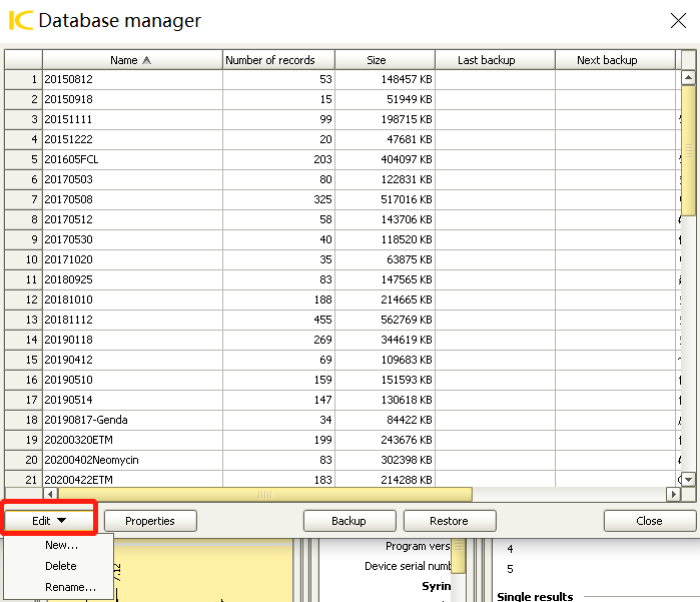The image size is (700, 602).
Task: Click the 84422 KB size cell
Action: 385,420
